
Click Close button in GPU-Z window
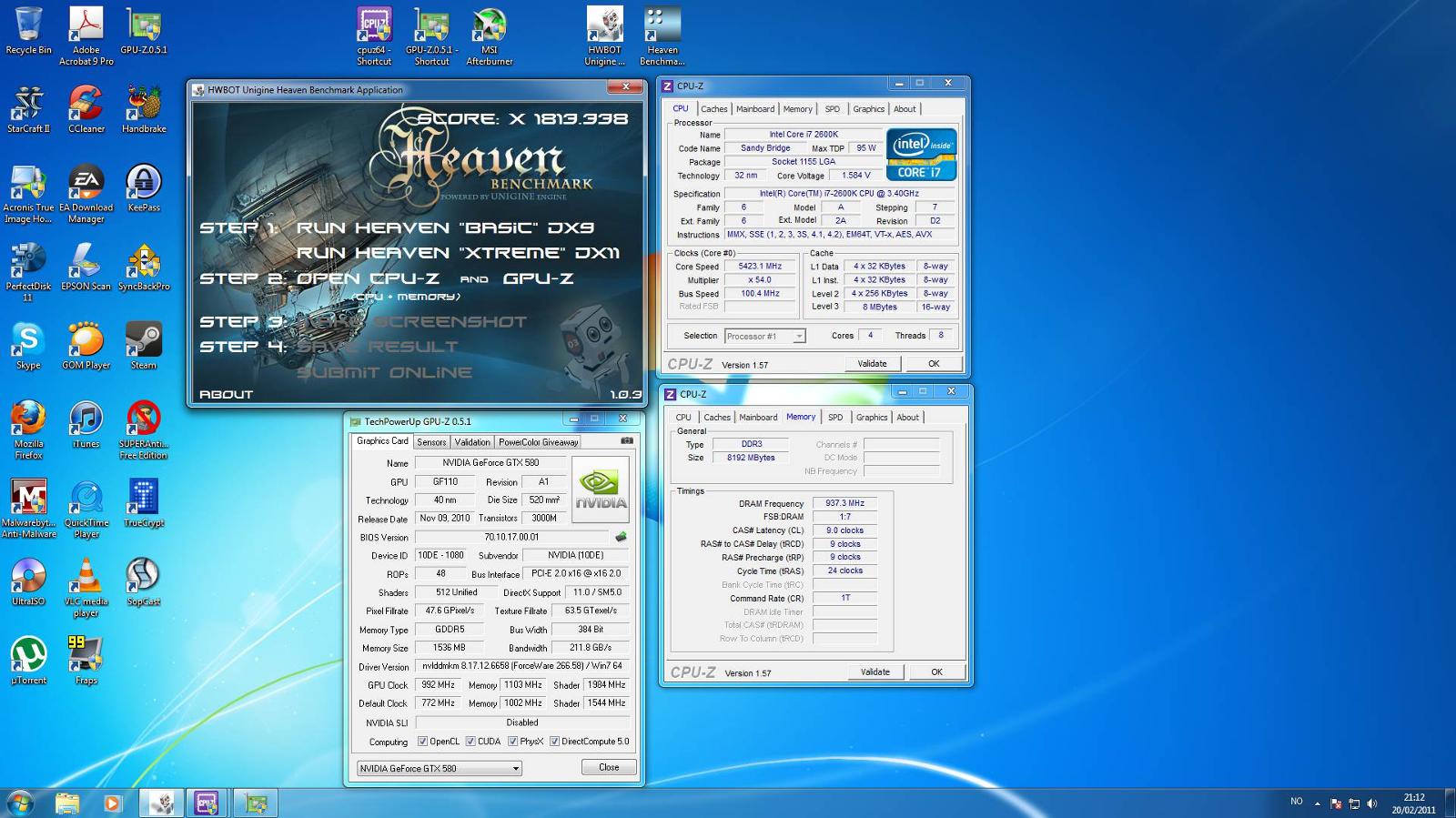609,767
